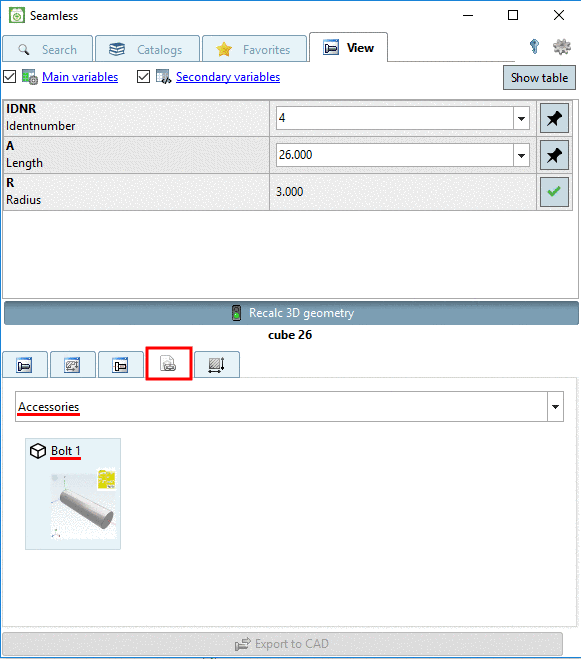Click the Radius value 3.000
This screenshot has height=659, width=581.
[290, 192]
